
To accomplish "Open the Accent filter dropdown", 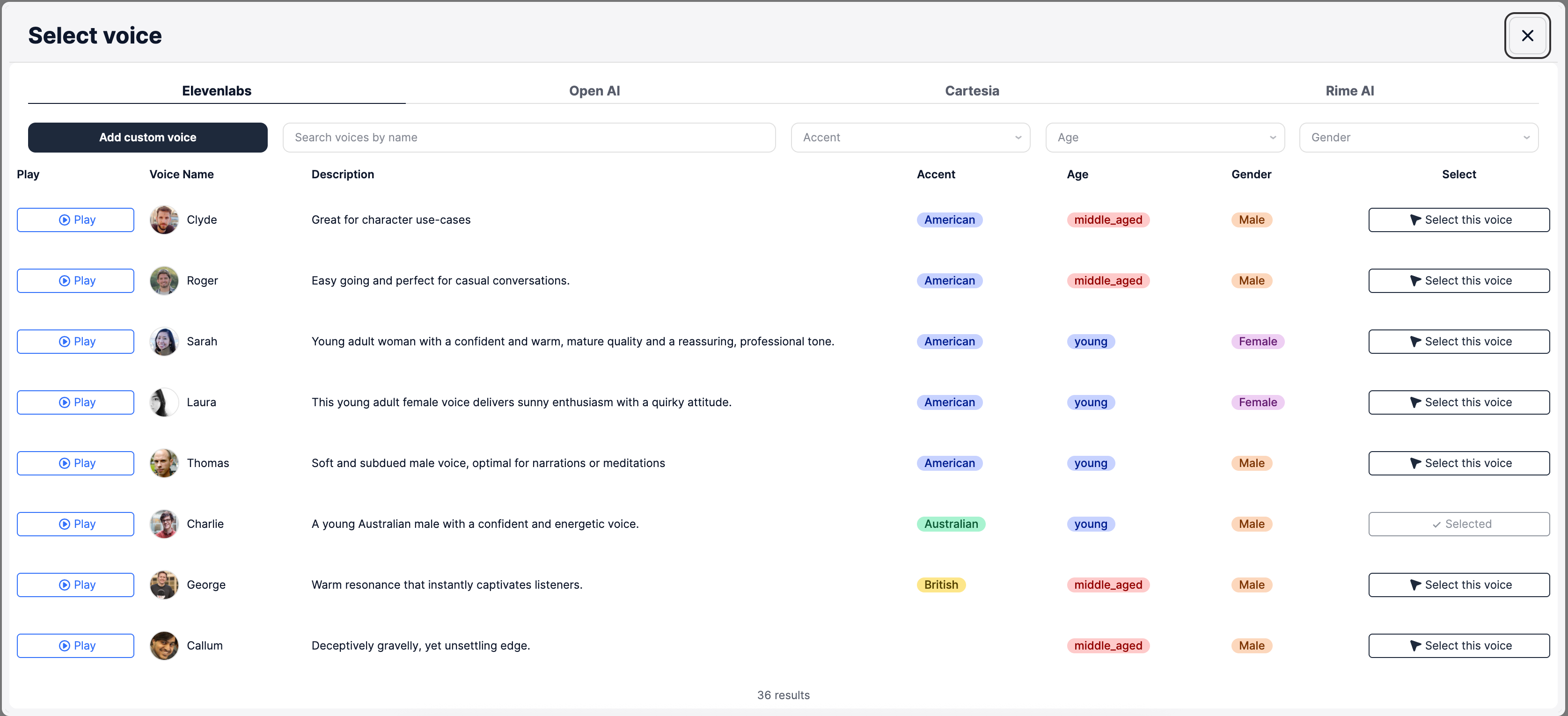I will coord(910,138).
